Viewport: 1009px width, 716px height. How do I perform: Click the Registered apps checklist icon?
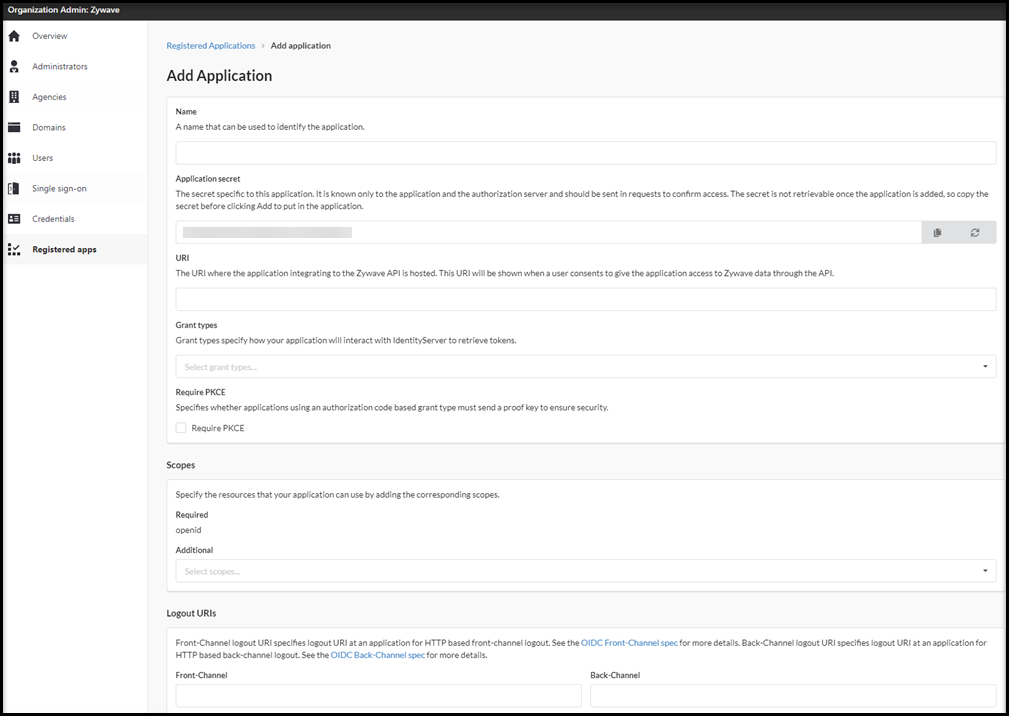[13, 249]
